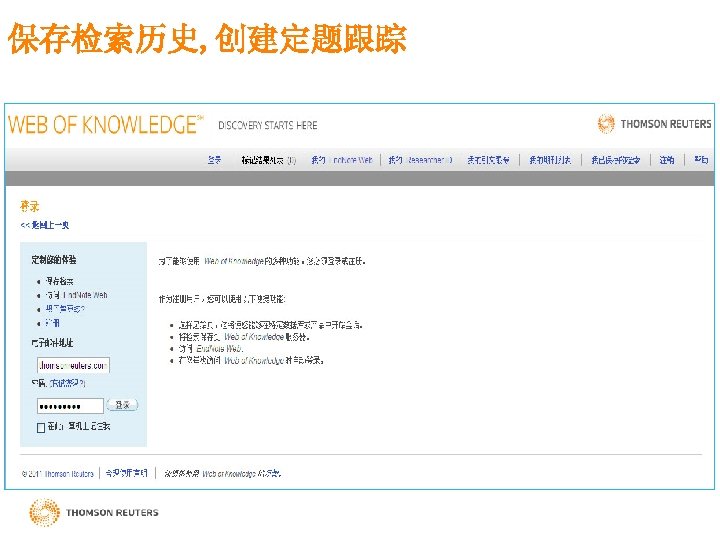Screen dimensions: 720x540
Task: Click the 保存检索 sidebar list item
Action: pos(59,281)
